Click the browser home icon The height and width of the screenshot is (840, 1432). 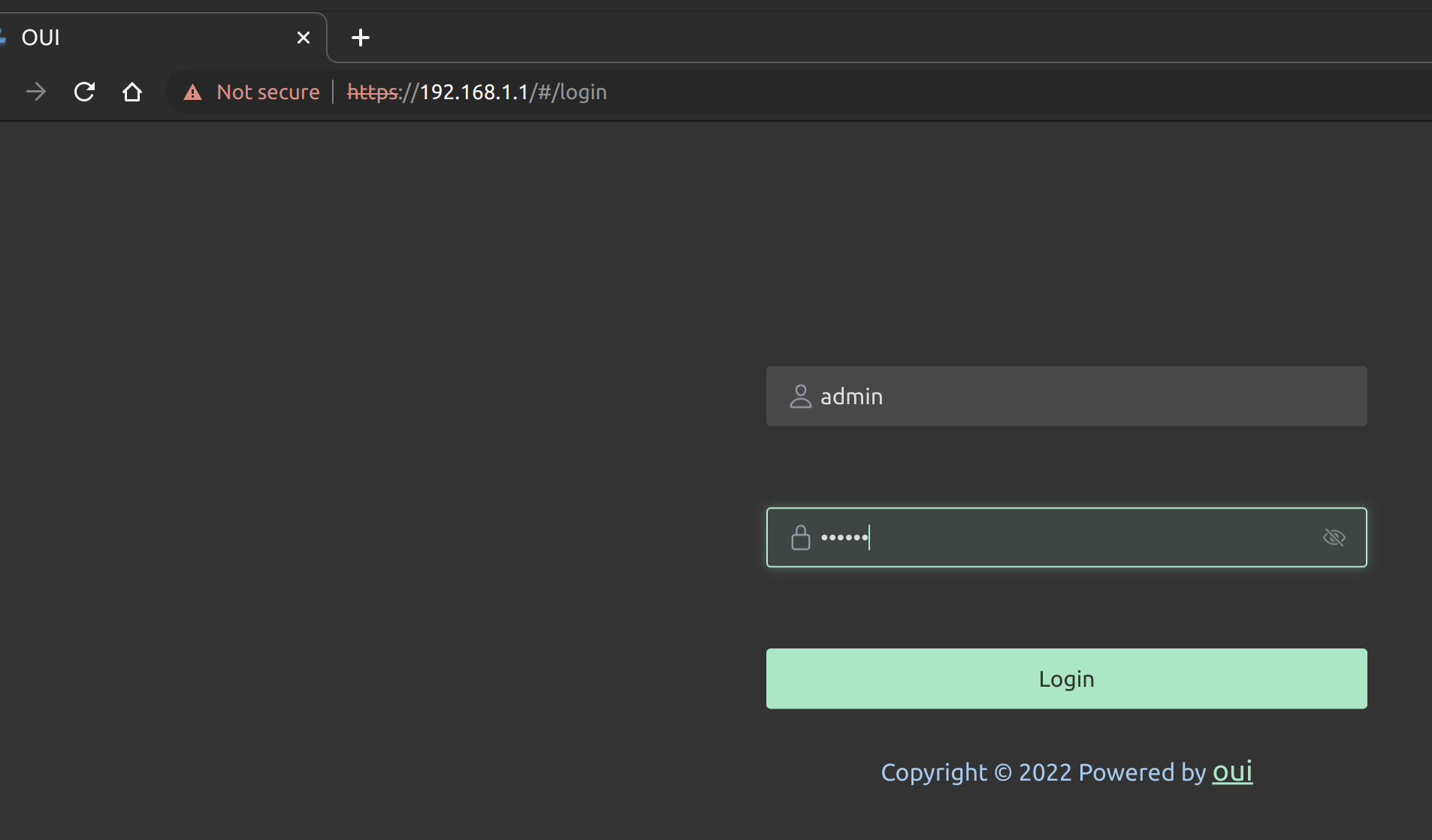(x=132, y=92)
